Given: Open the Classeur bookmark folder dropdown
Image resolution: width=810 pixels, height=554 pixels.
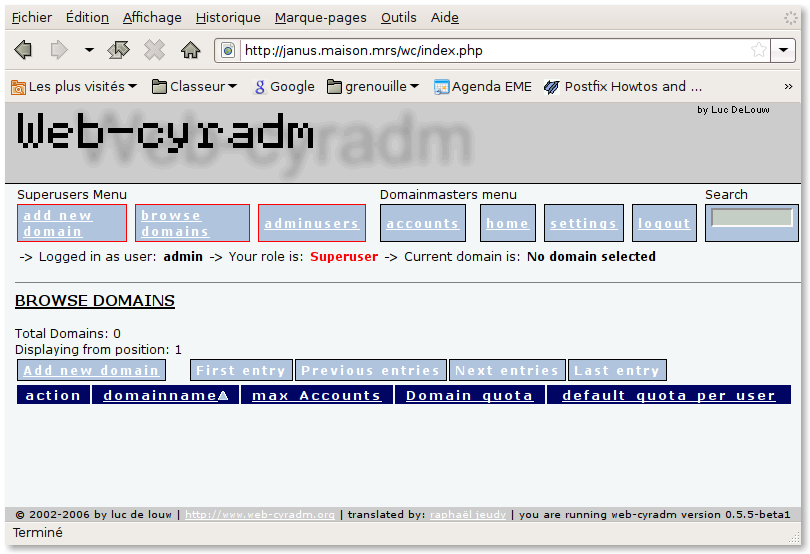Looking at the screenshot, I should pos(194,87).
